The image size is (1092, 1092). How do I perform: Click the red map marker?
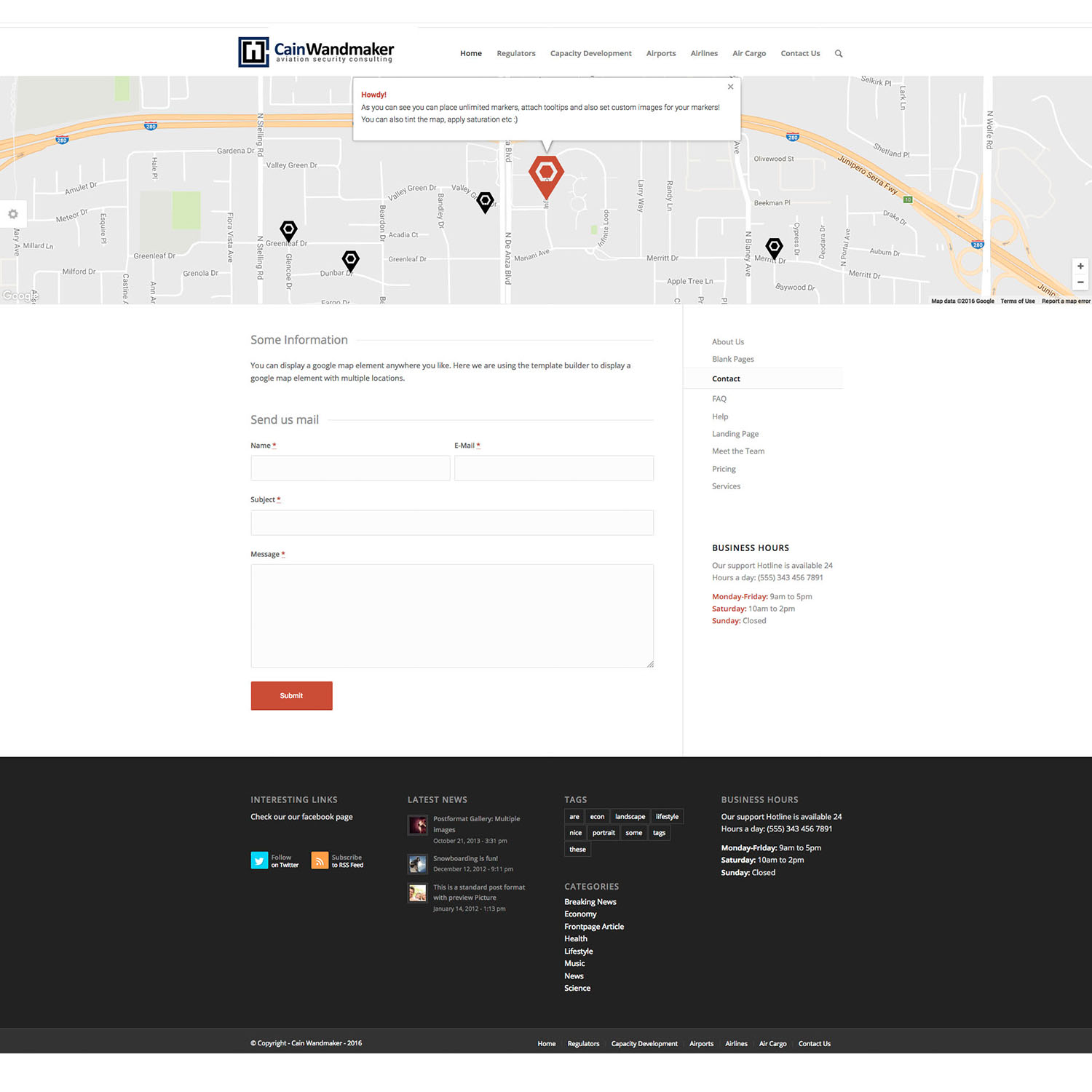pyautogui.click(x=546, y=176)
